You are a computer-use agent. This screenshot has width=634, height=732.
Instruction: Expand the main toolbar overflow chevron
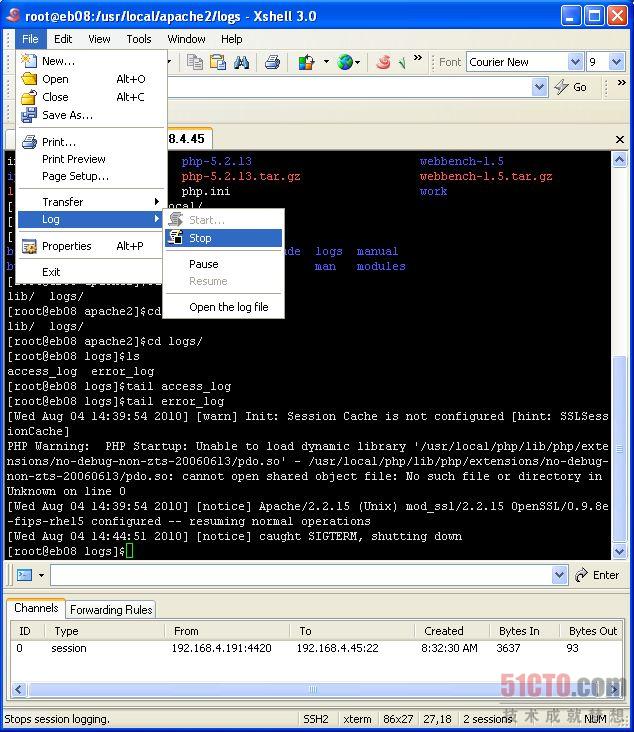point(418,57)
